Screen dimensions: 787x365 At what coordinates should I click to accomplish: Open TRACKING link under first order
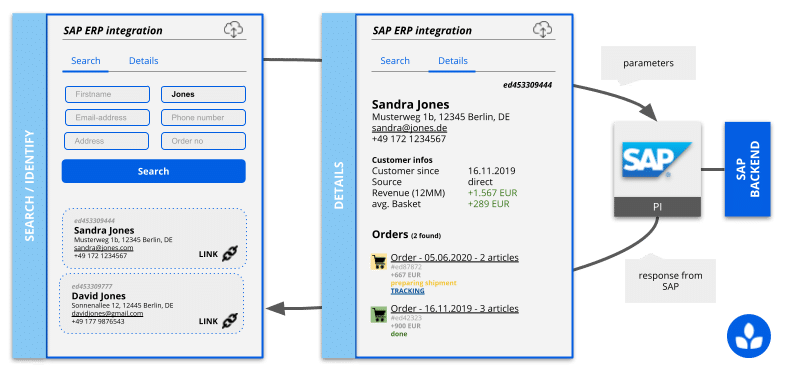pos(408,291)
